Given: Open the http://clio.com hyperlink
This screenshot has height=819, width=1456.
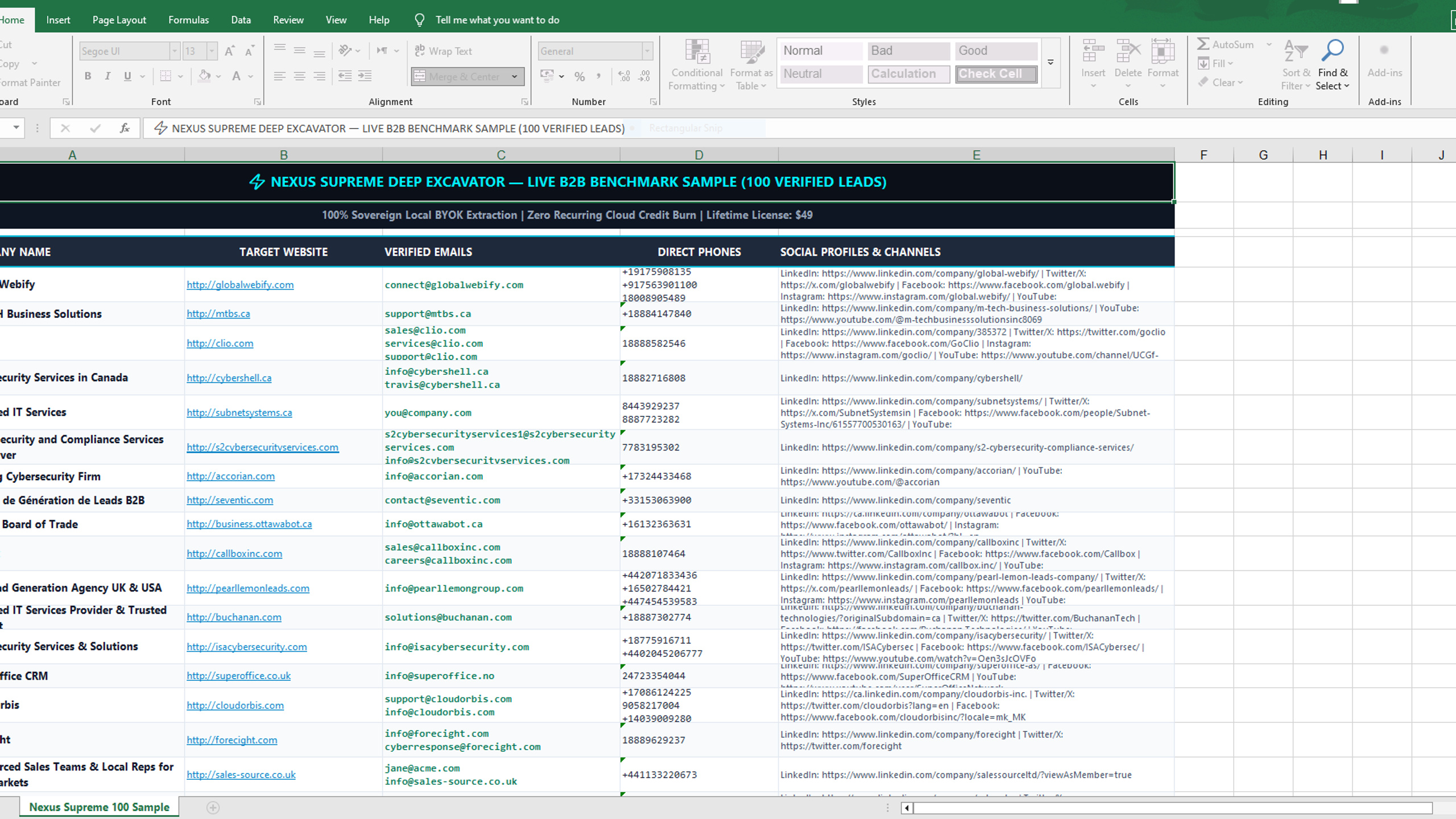Looking at the screenshot, I should coord(220,344).
